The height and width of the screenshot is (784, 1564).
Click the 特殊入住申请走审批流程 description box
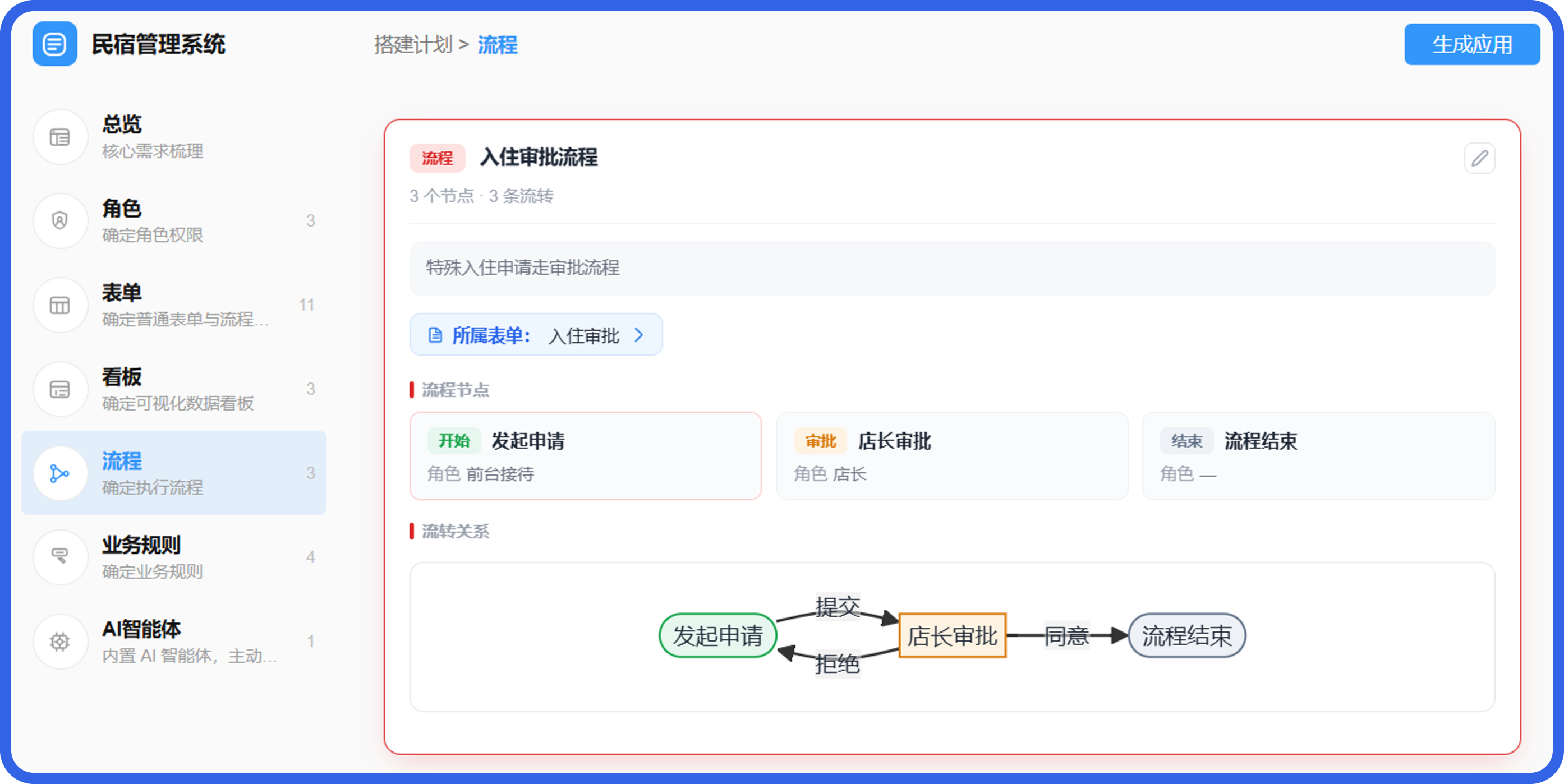pyautogui.click(x=952, y=268)
